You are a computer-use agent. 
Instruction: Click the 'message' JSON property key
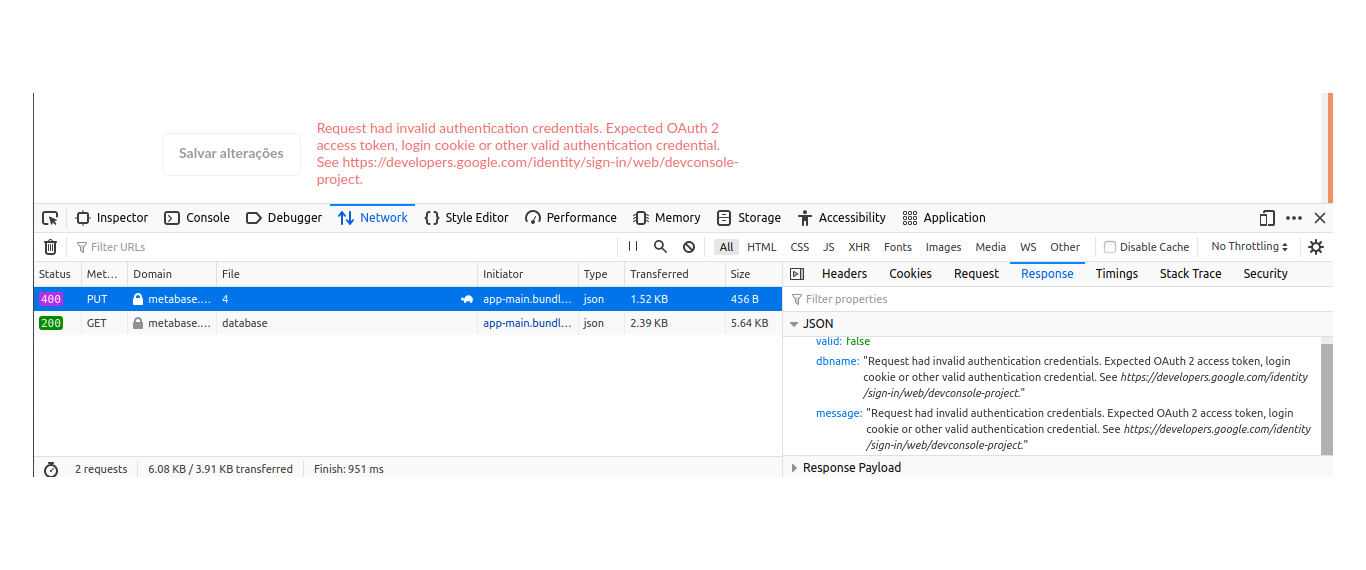[839, 413]
